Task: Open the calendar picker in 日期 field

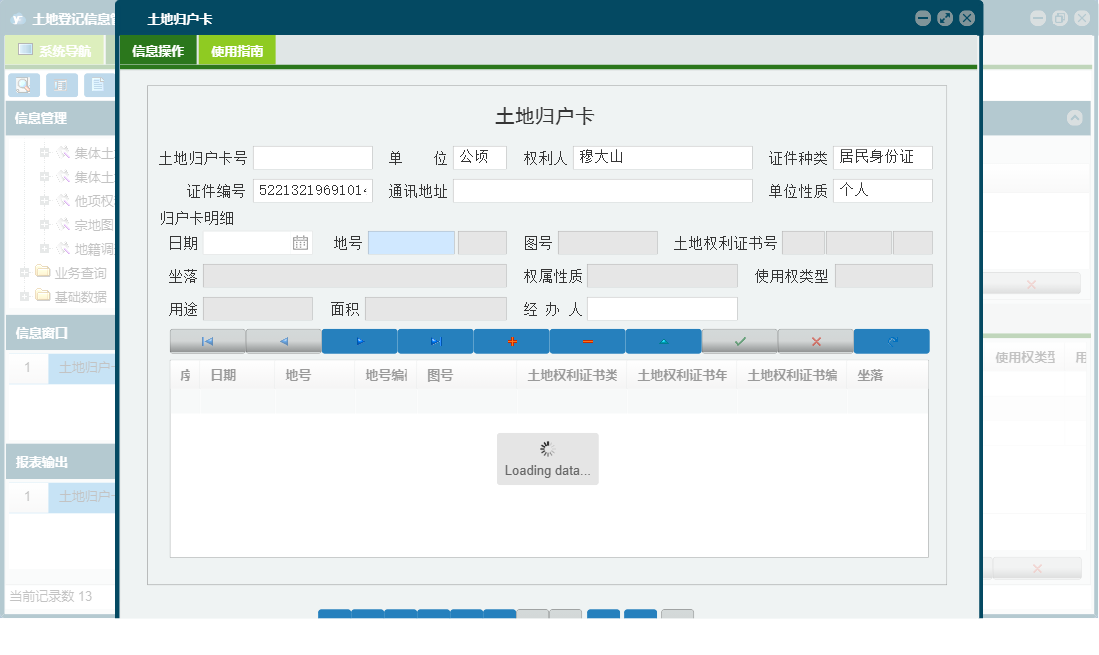Action: pos(300,243)
